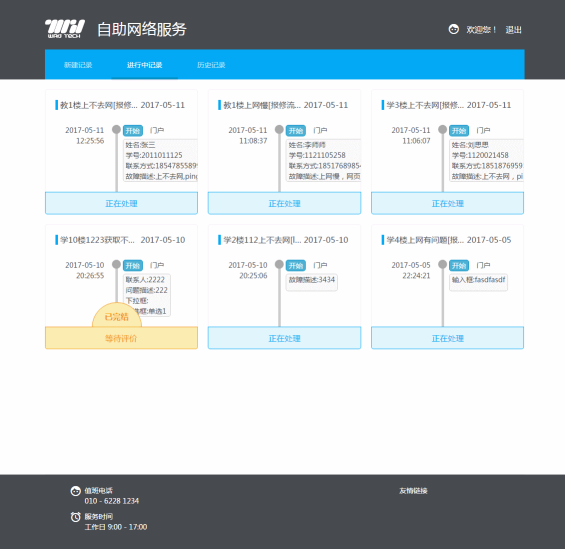Screen dimensions: 565x549
Task: Click the duty phone icon in the footer
Action: tap(75, 491)
